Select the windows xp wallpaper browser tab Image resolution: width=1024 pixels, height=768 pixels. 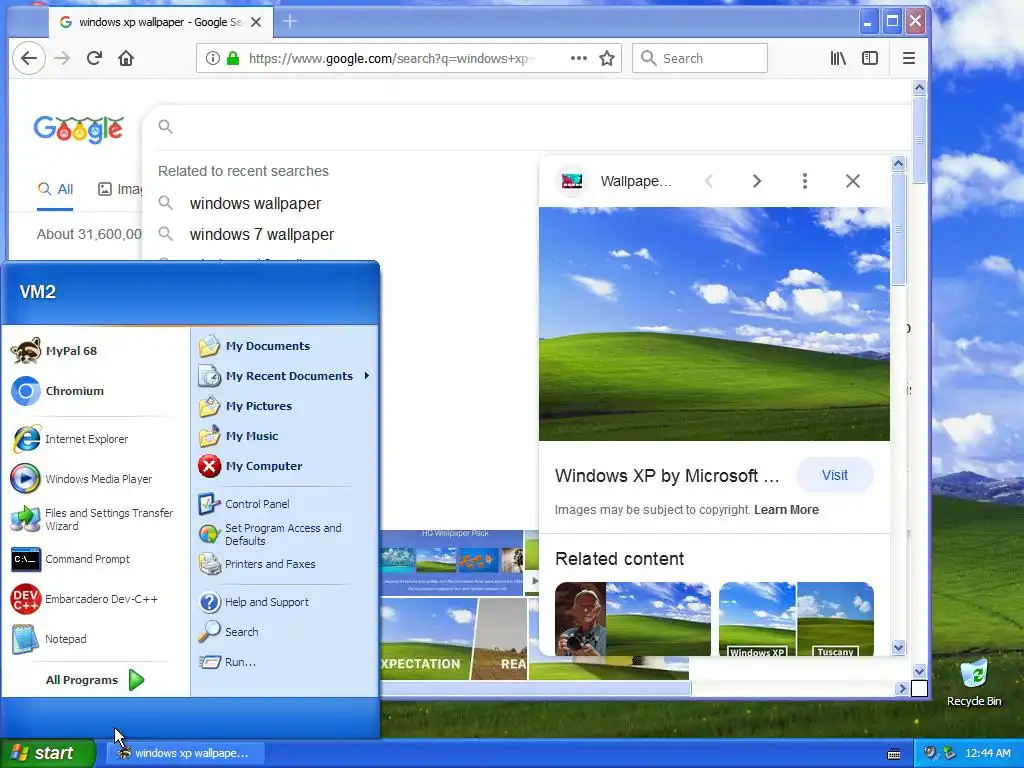[161, 22]
